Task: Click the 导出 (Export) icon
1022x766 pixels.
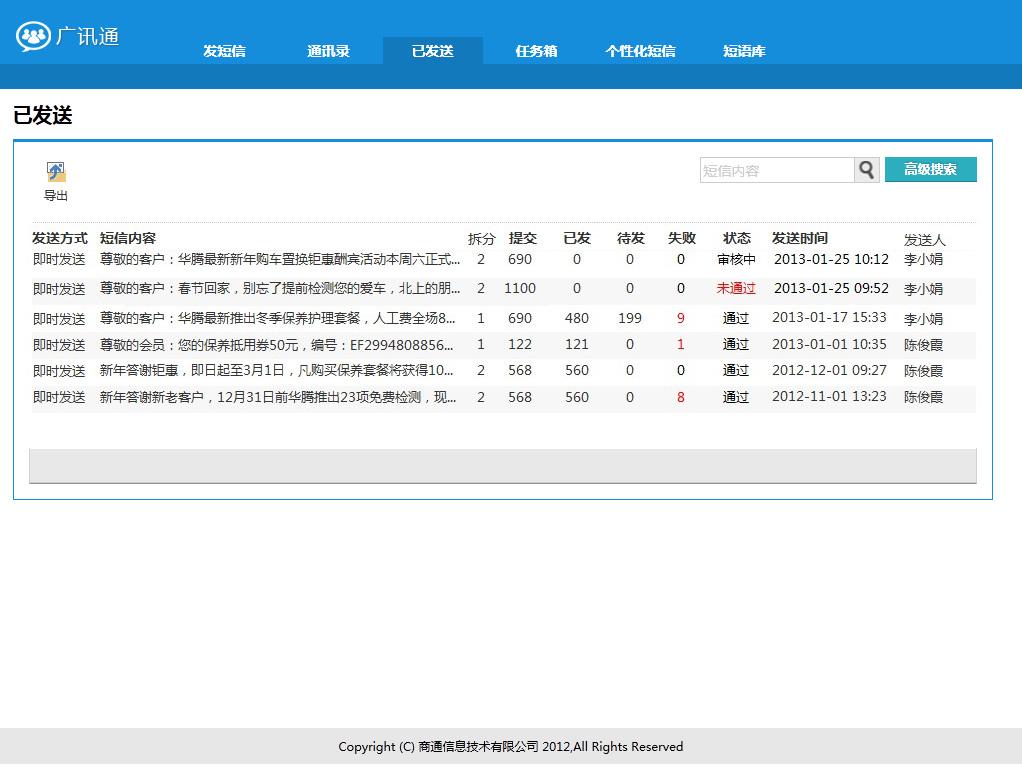Action: (55, 172)
